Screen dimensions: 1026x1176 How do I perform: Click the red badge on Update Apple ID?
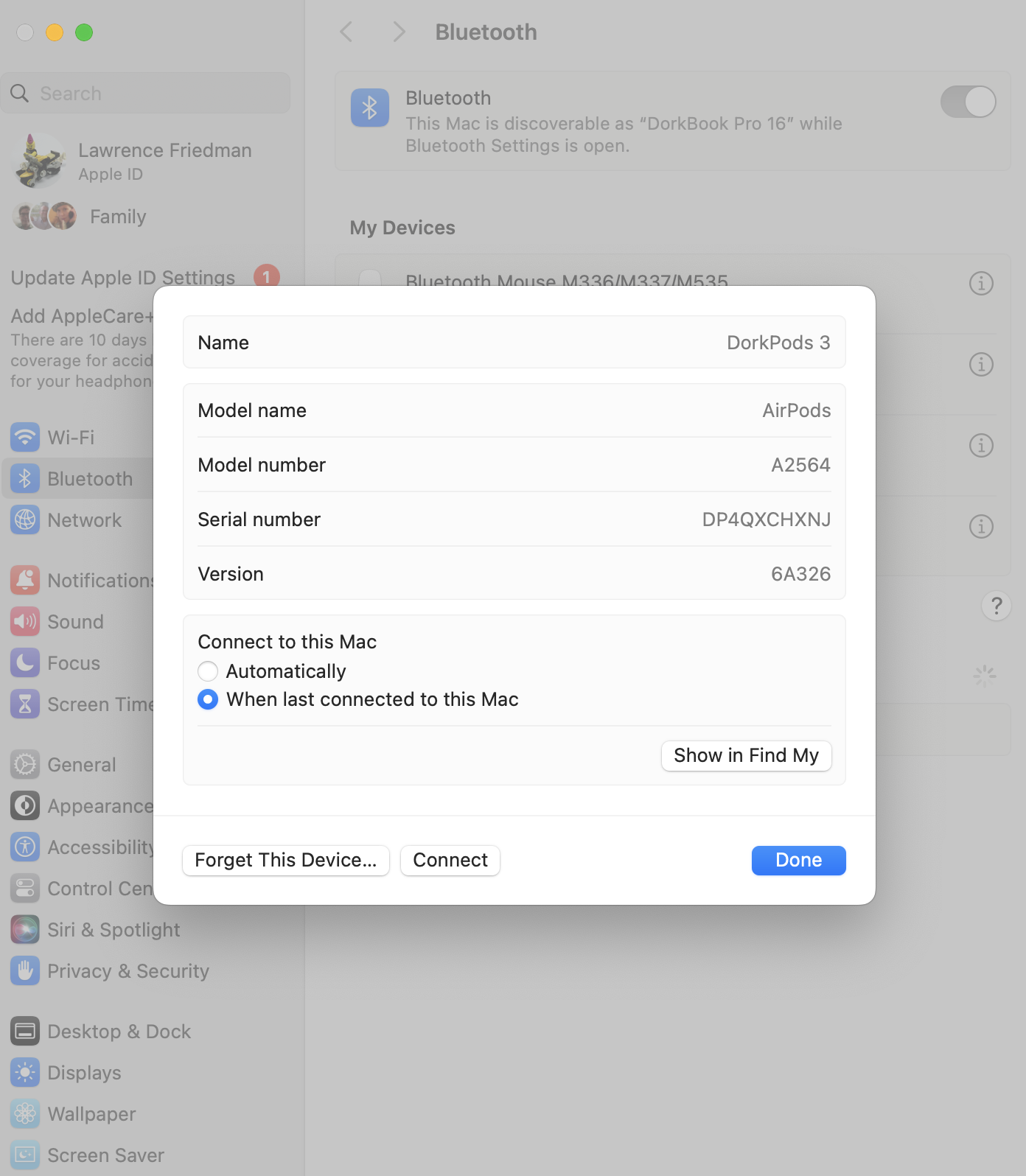[267, 276]
